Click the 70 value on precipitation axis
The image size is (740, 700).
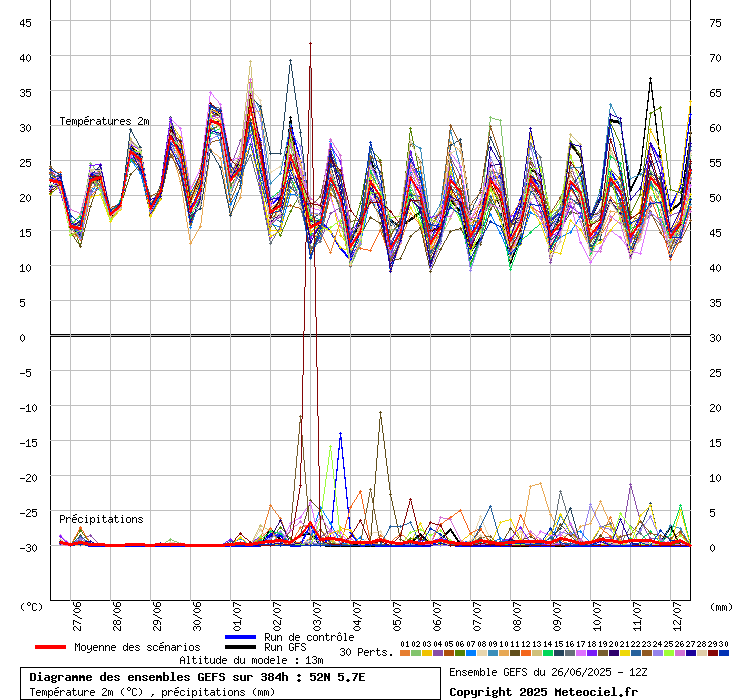[x=715, y=58]
